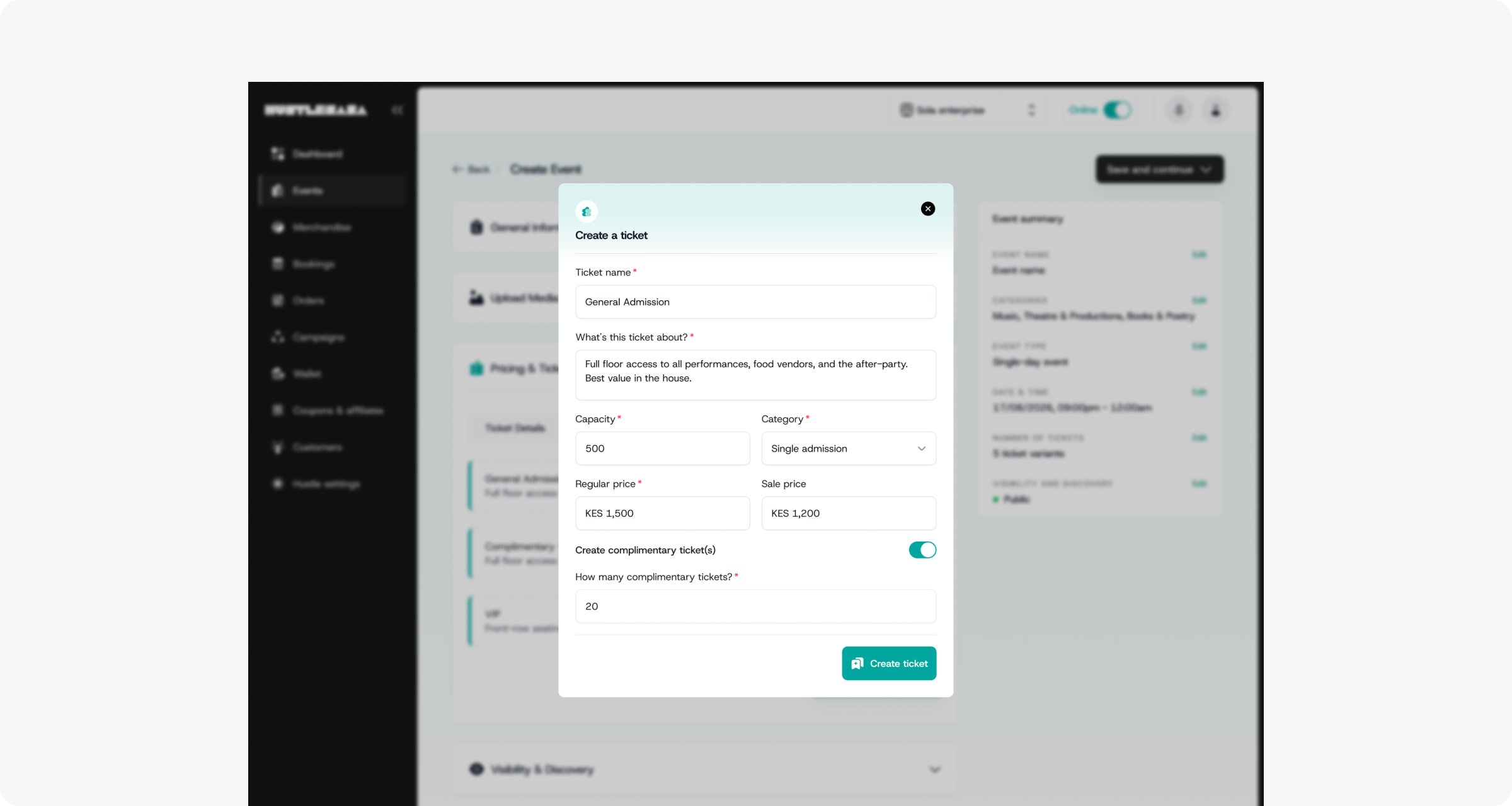Click the Hustle settings sidebar icon
Screen dimensions: 1512x806
(x=278, y=484)
